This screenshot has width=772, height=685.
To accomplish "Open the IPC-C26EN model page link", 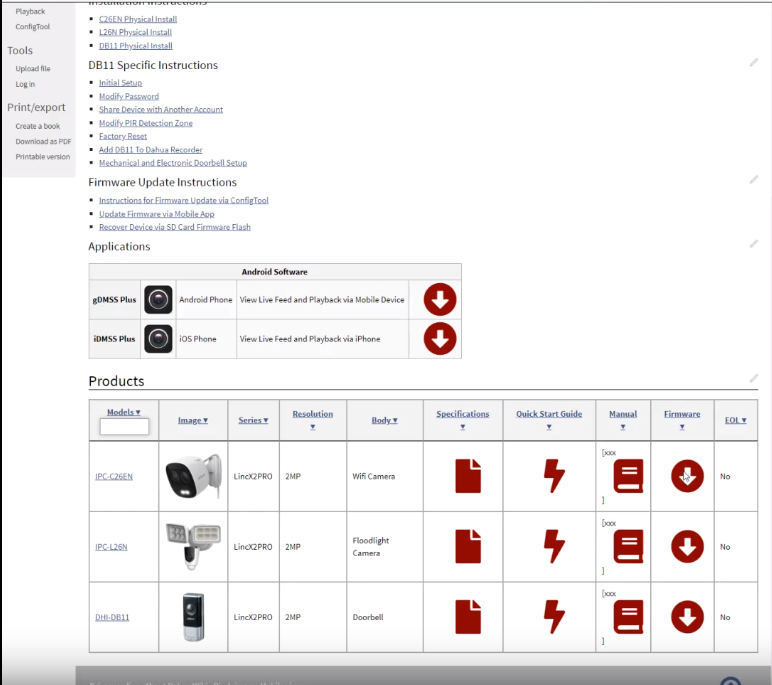I will 114,477.
